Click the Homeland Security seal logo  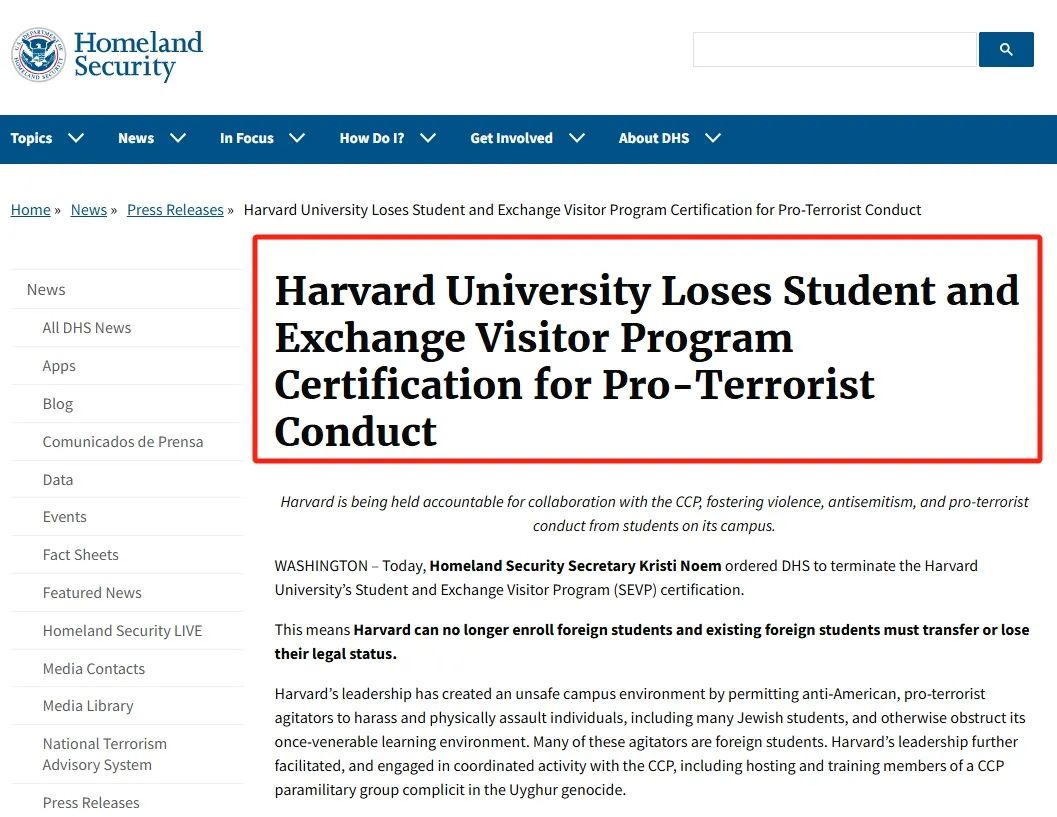point(38,55)
